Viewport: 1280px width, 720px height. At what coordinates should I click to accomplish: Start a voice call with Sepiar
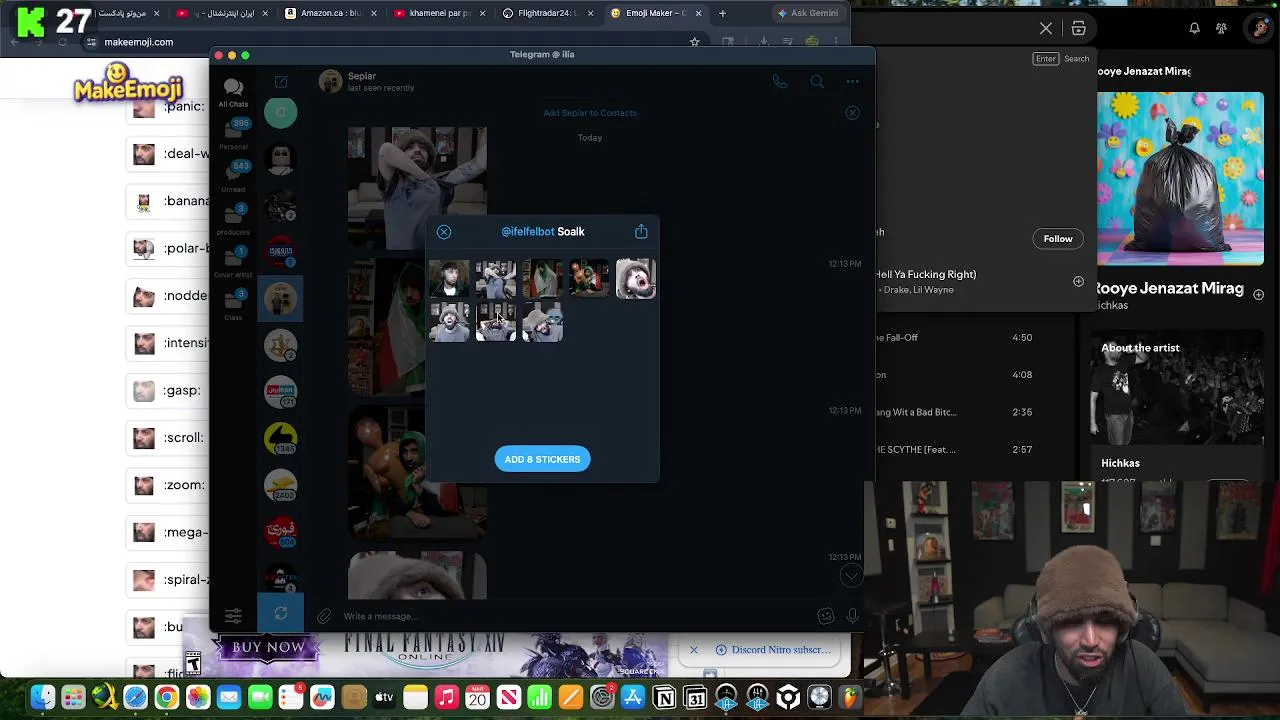coord(780,82)
